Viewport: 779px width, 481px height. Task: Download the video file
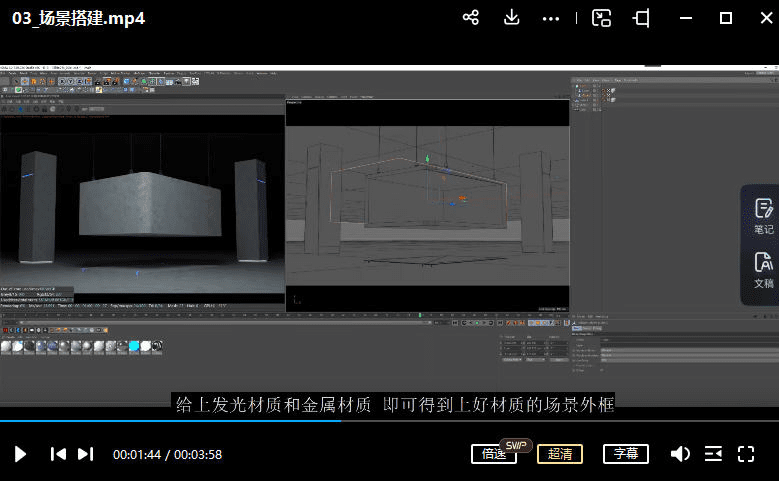click(511, 18)
